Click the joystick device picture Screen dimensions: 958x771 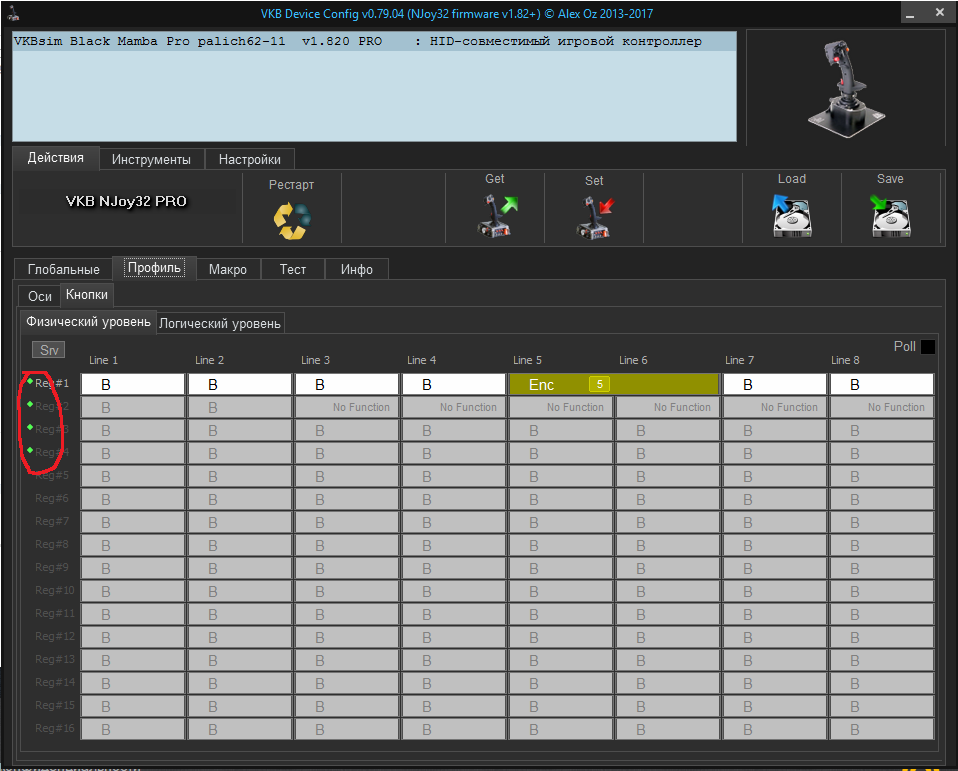click(846, 87)
